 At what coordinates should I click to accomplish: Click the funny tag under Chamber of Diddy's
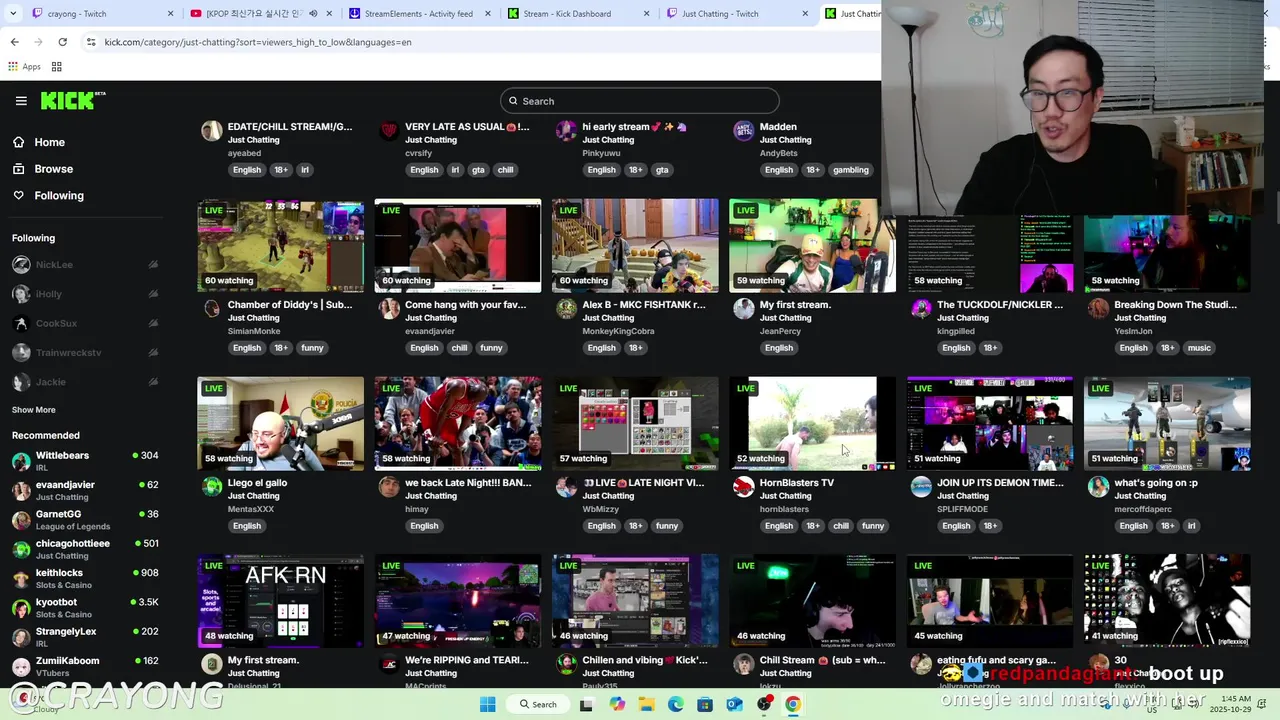[312, 348]
